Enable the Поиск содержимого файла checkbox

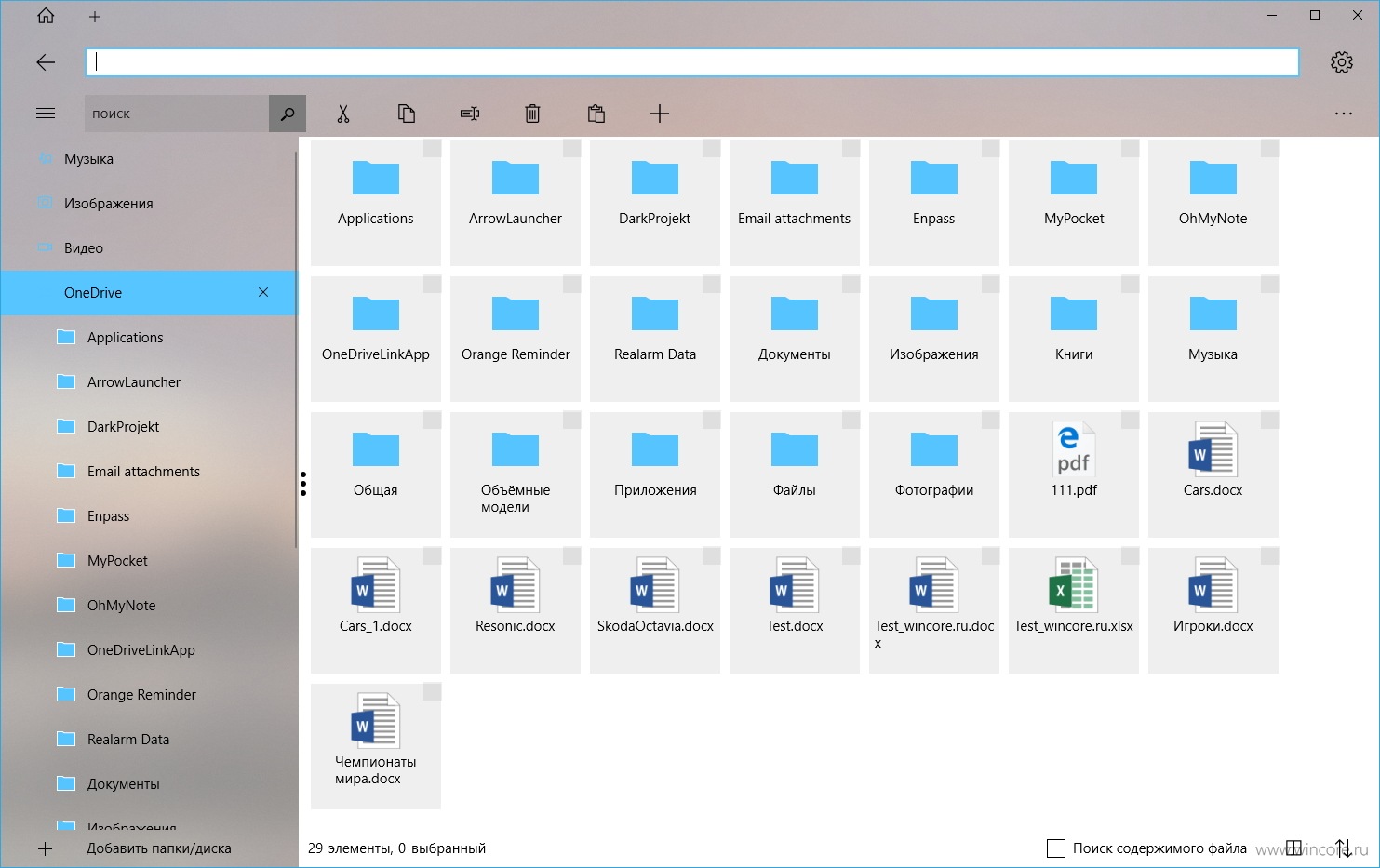click(x=1056, y=848)
